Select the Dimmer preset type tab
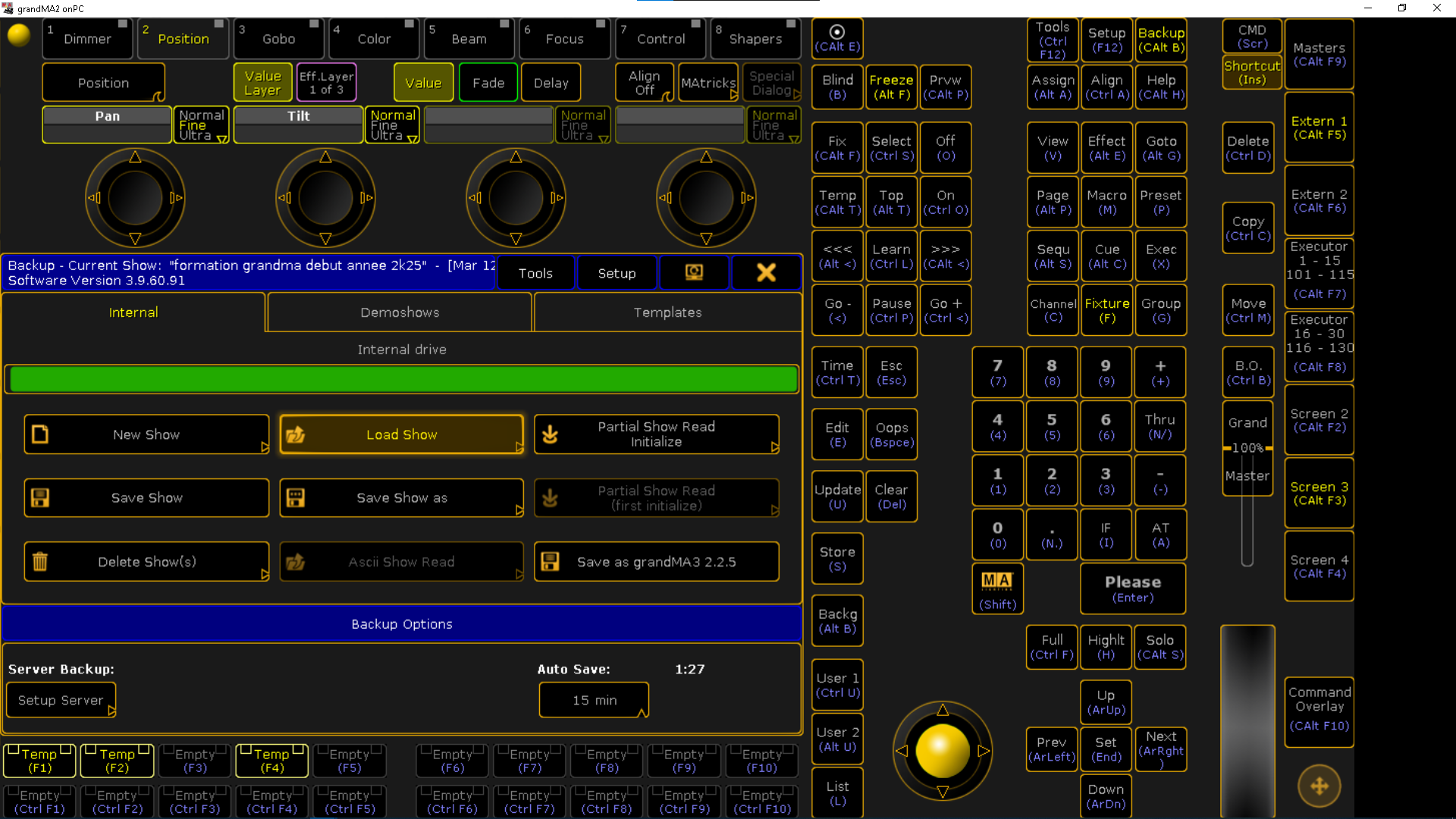Screen dimensions: 1456x819 (87, 39)
